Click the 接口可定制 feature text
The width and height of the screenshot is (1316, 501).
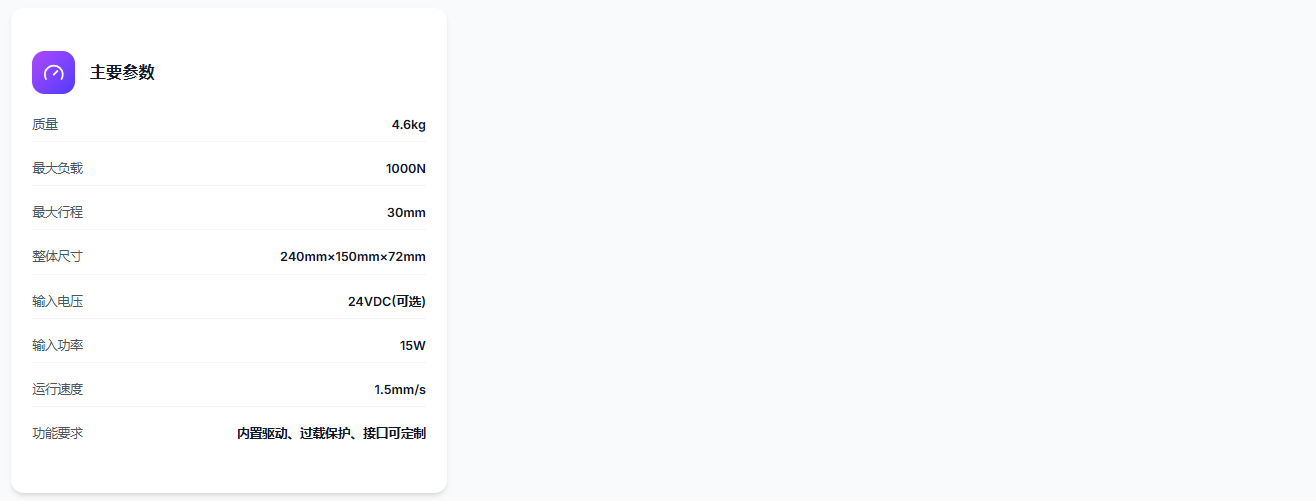point(394,433)
